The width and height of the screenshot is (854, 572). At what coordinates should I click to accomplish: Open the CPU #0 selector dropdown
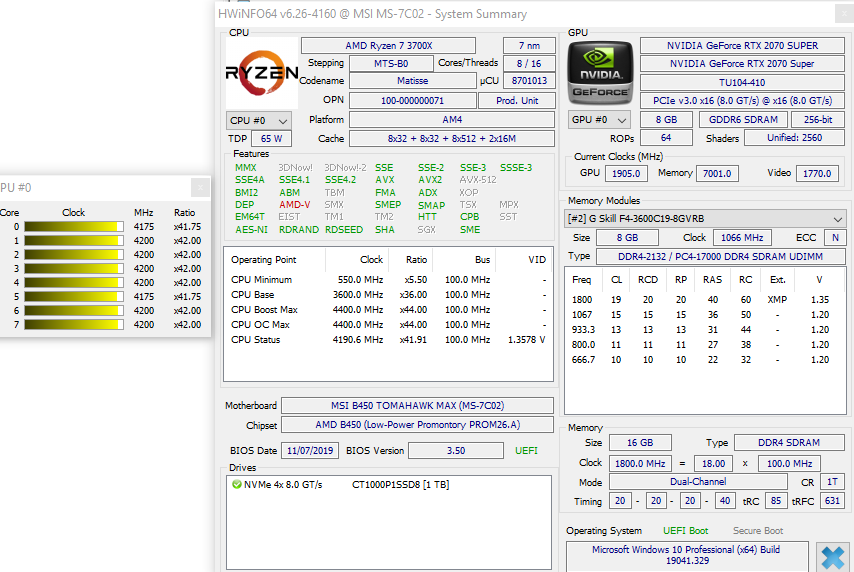coord(259,120)
